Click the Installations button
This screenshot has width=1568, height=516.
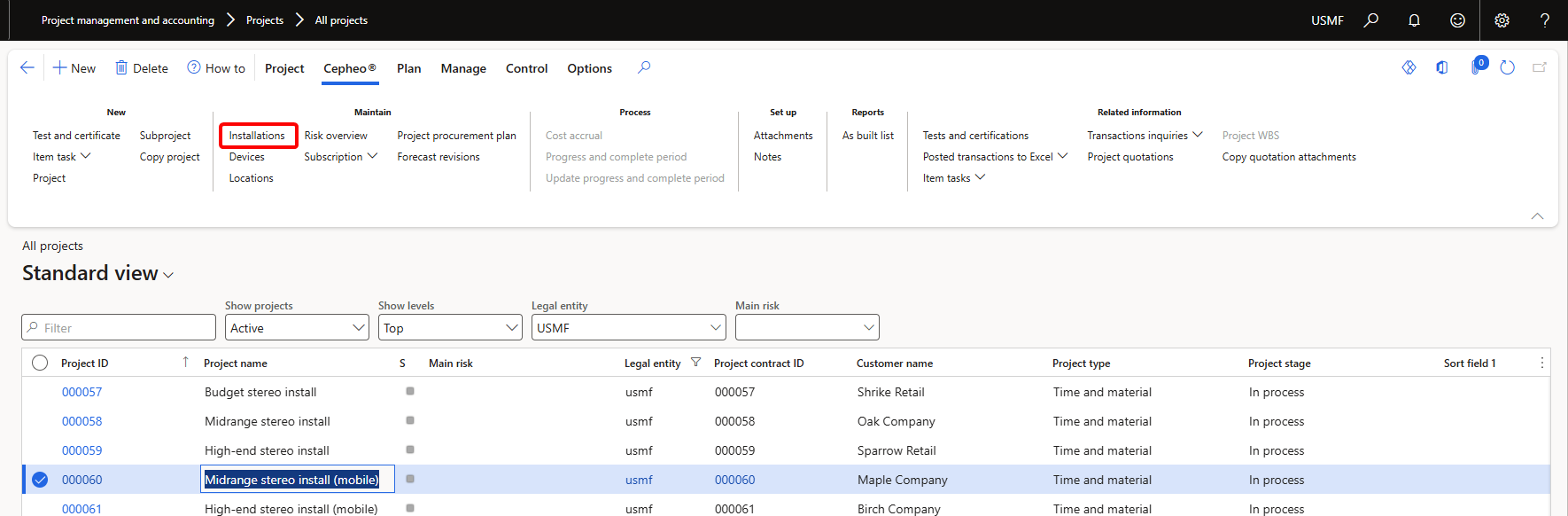point(257,136)
